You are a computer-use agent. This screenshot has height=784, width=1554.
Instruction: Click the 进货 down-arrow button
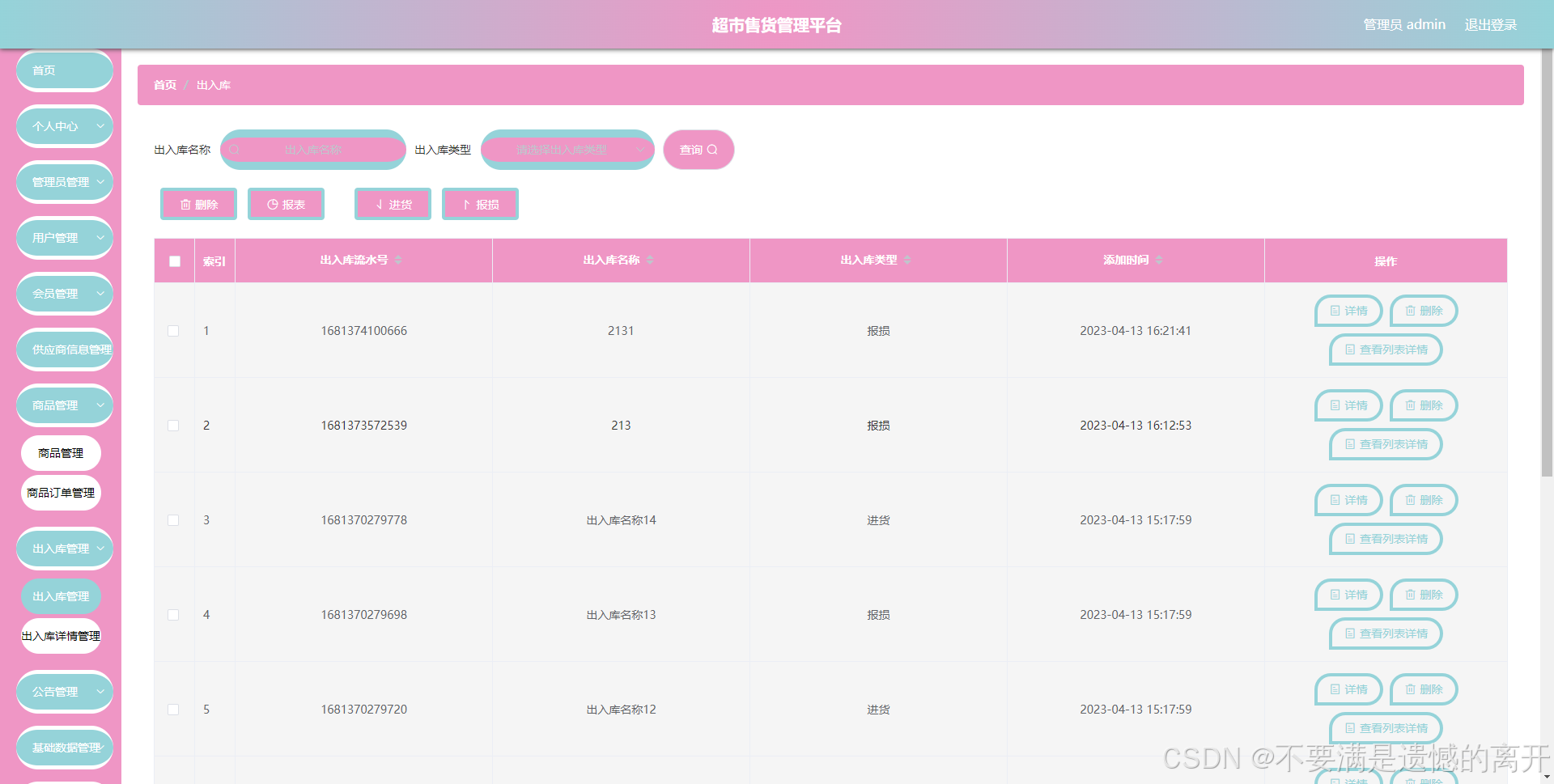pyautogui.click(x=393, y=204)
